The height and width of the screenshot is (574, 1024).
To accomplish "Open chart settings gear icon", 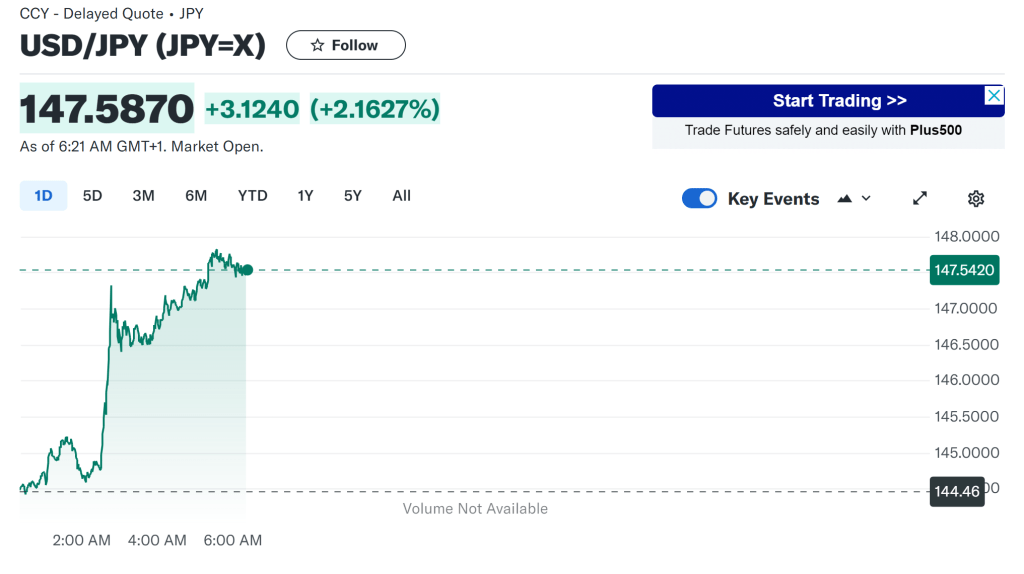I will pyautogui.click(x=976, y=198).
